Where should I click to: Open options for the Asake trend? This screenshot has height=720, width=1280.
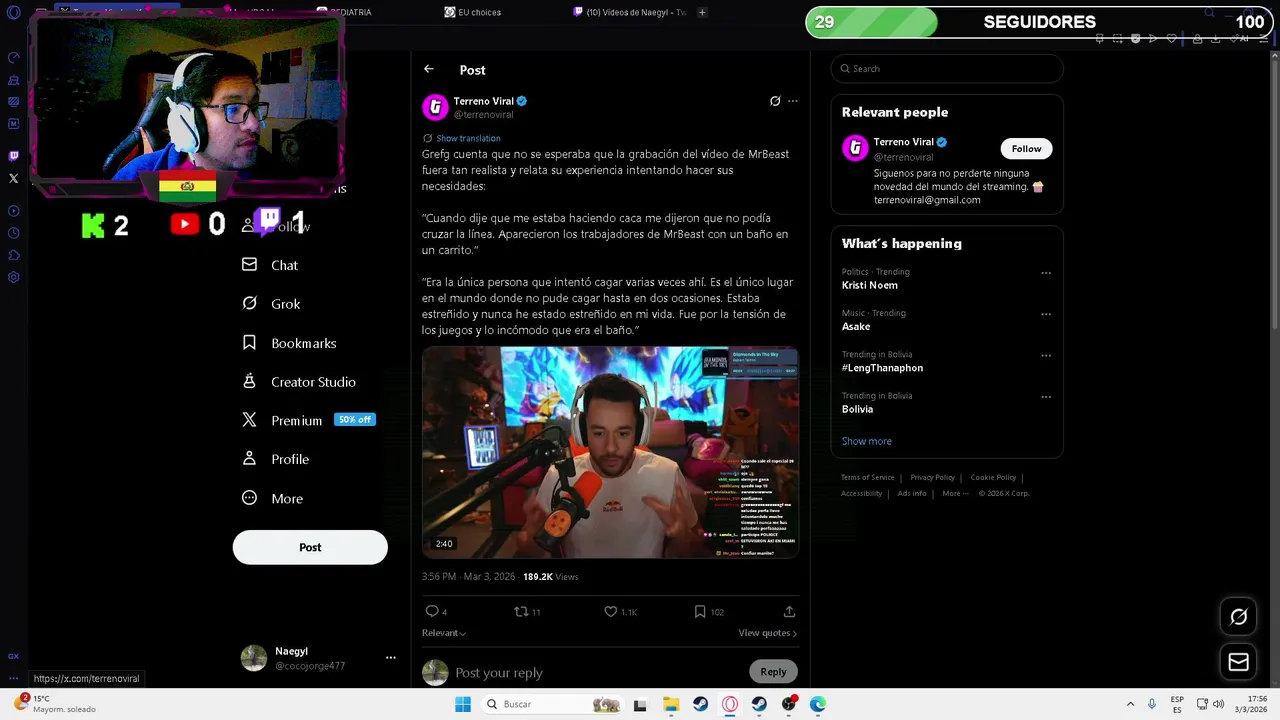[x=1046, y=314]
